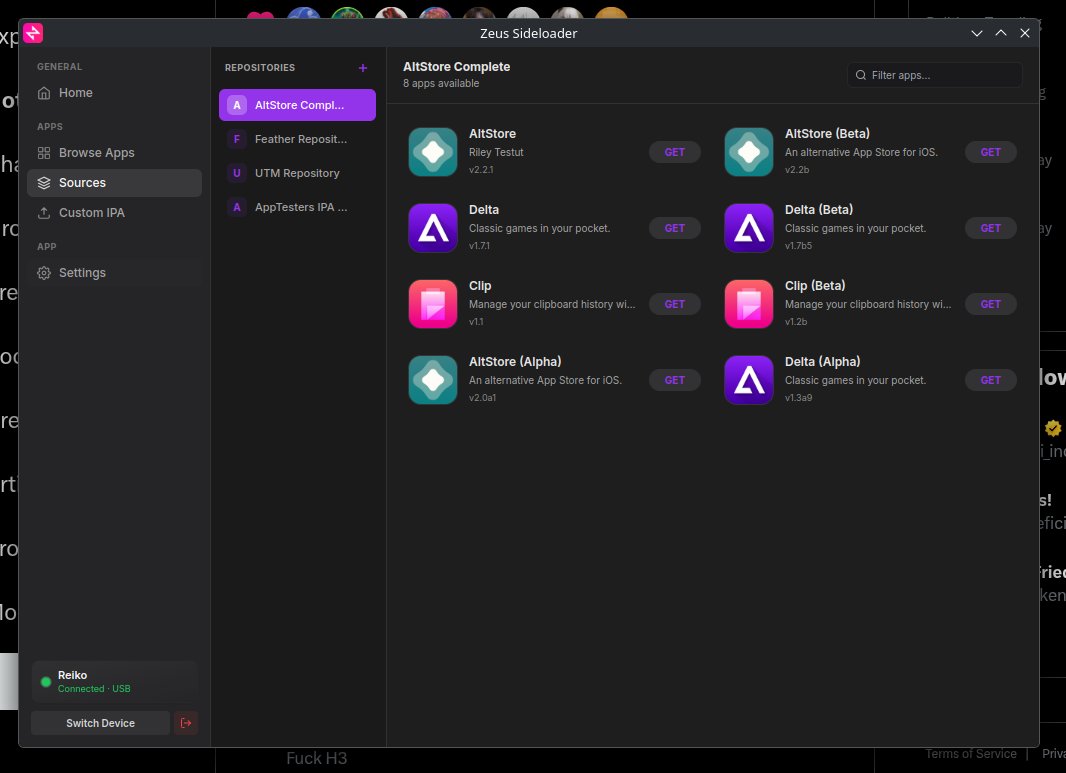Click Terms of Service in background window
The height and width of the screenshot is (773, 1066).
(971, 754)
